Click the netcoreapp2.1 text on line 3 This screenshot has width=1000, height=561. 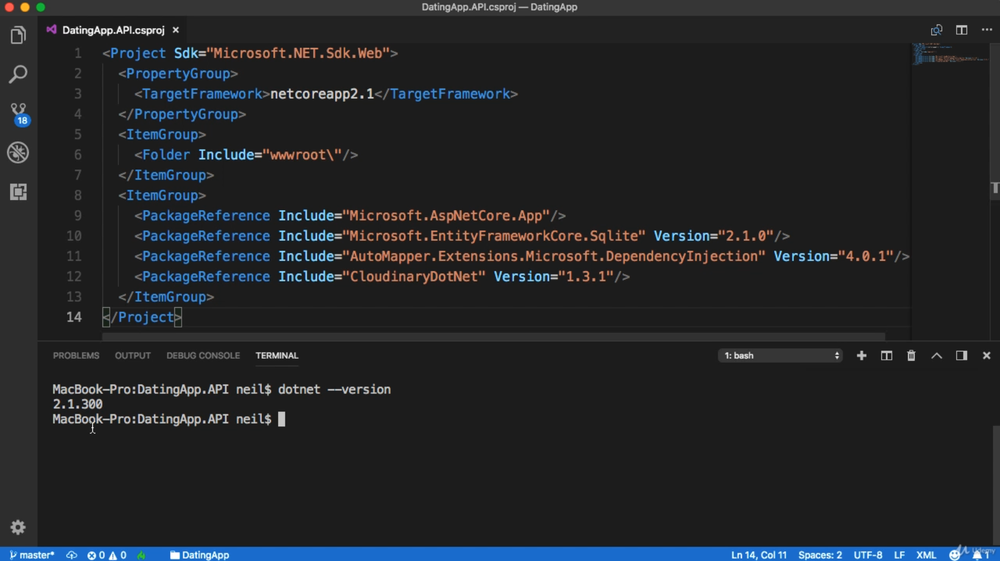[322, 94]
